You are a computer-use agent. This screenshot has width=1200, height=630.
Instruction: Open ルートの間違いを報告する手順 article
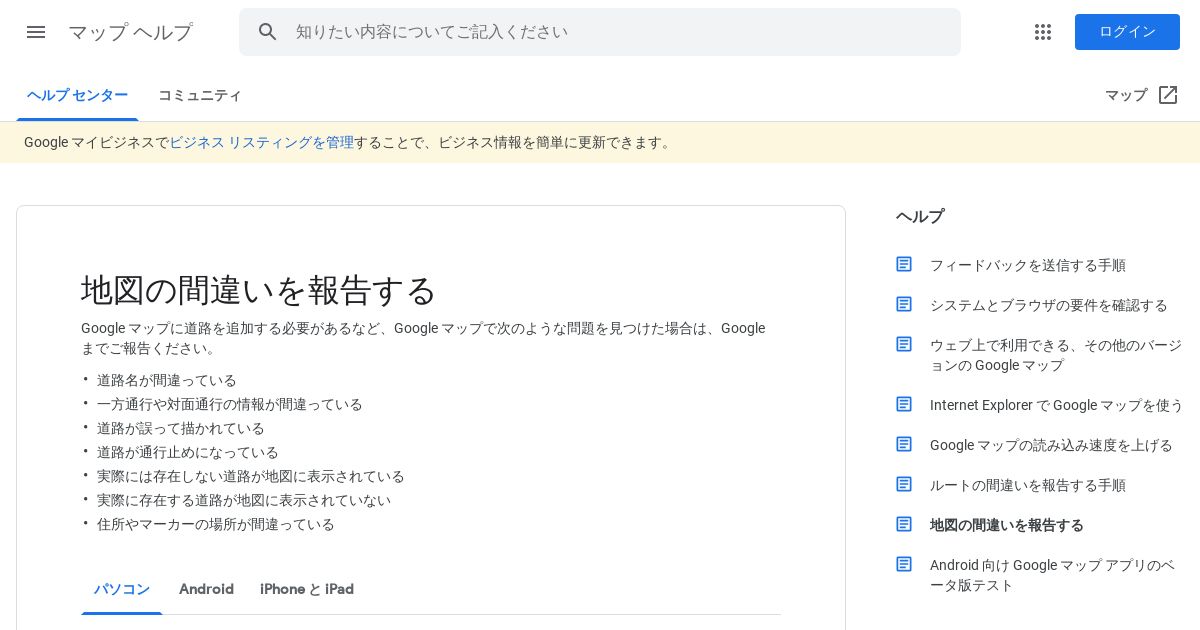click(x=1028, y=485)
